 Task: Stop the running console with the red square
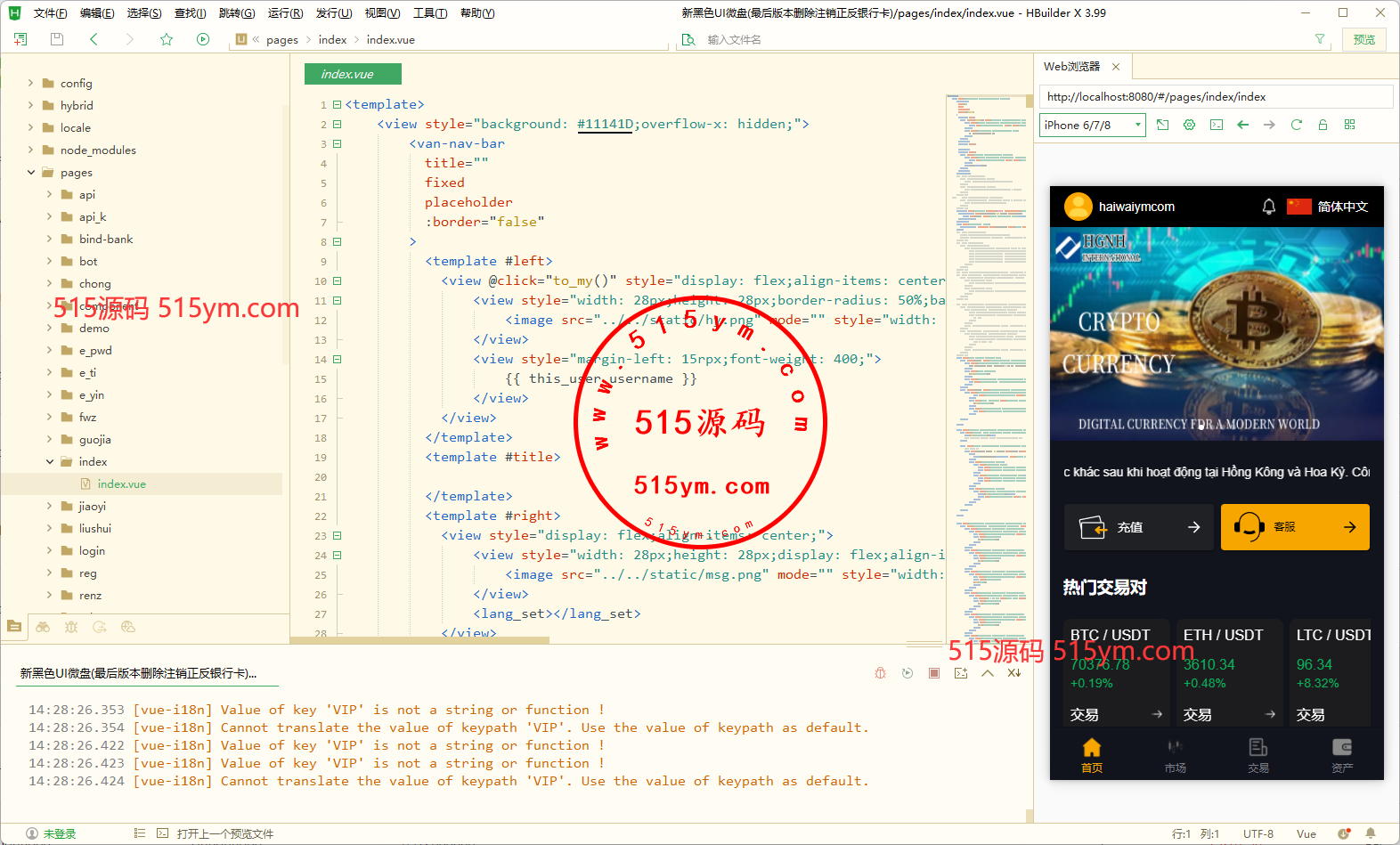pyautogui.click(x=934, y=673)
